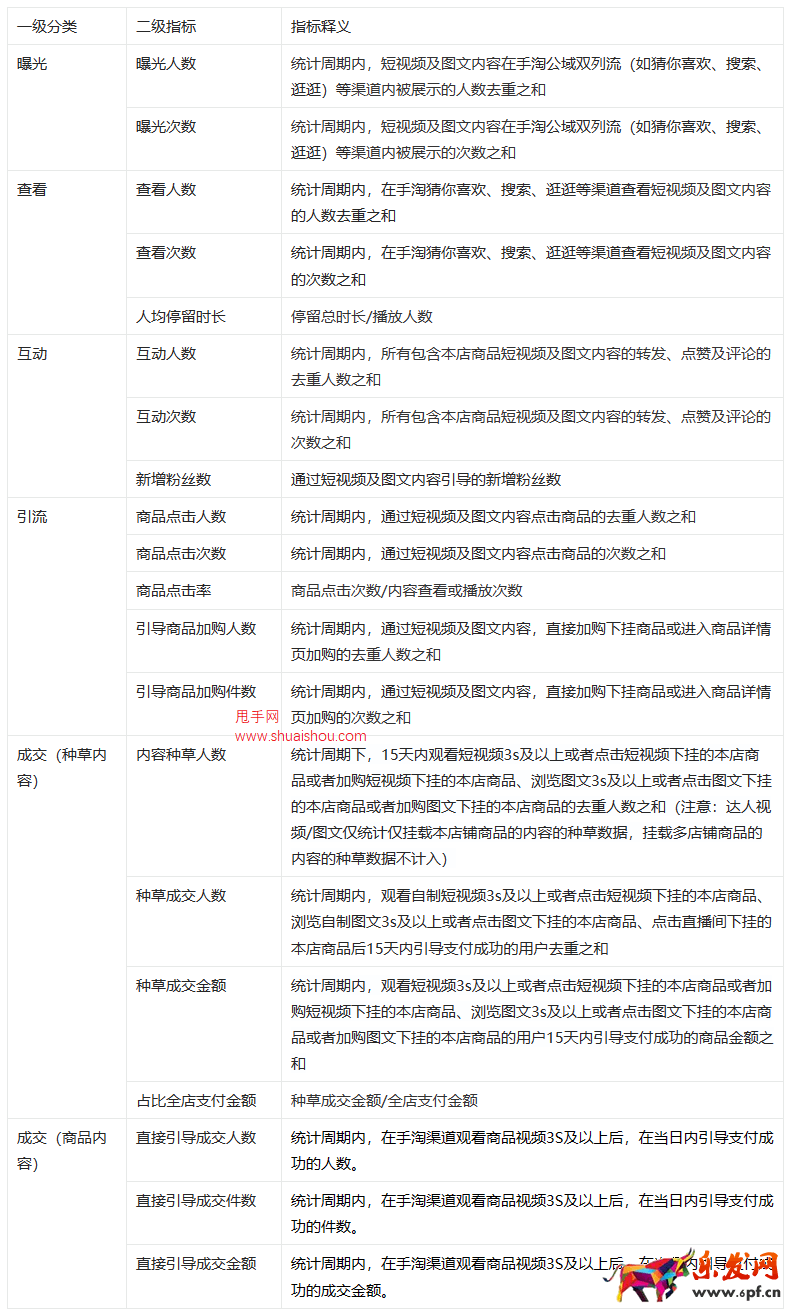Click the 内容种草人数 definition paragraph
791x1313 pixels.
click(x=531, y=807)
